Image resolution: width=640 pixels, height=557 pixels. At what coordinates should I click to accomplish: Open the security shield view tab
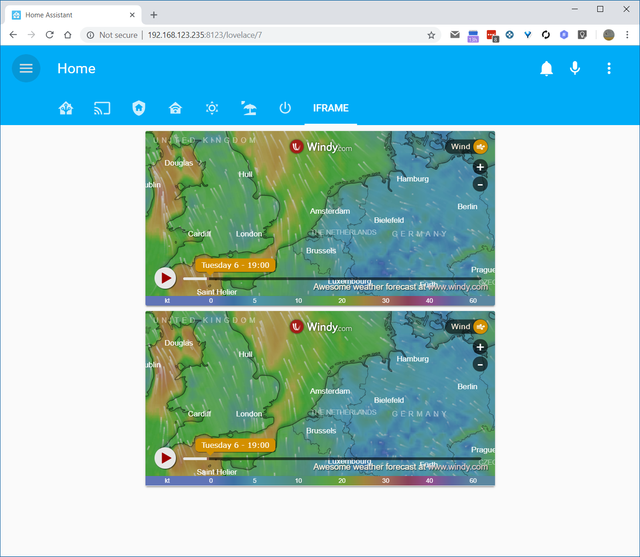(x=139, y=108)
